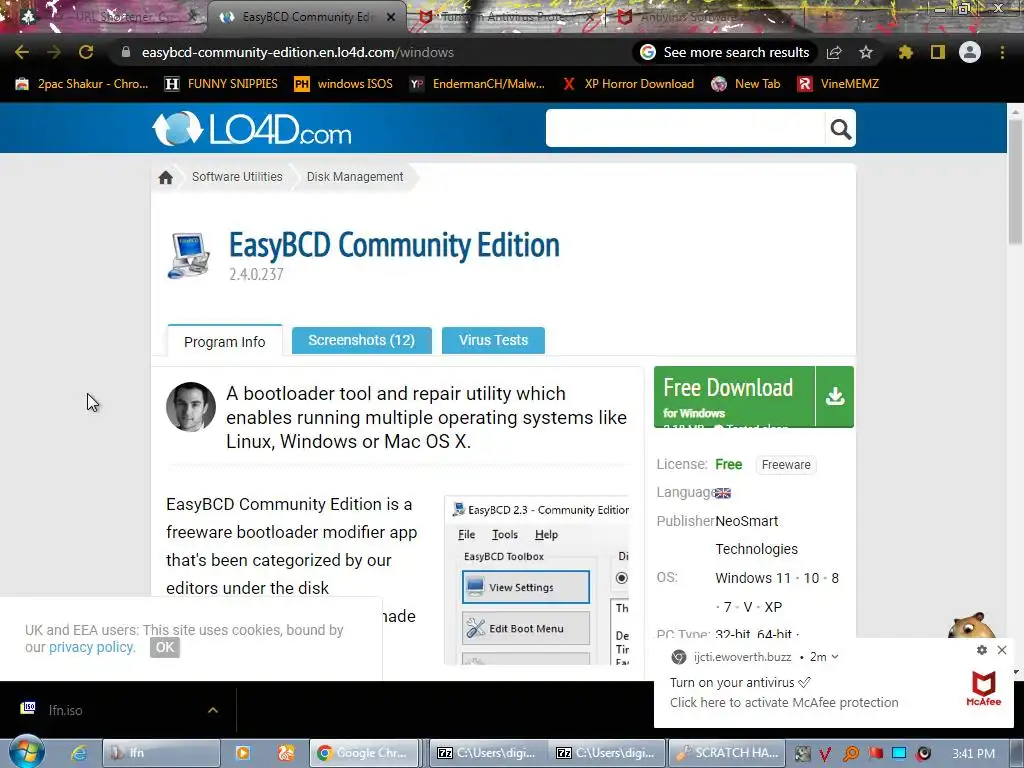This screenshot has height=768, width=1024.
Task: Click See more search results chip
Action: tap(724, 52)
